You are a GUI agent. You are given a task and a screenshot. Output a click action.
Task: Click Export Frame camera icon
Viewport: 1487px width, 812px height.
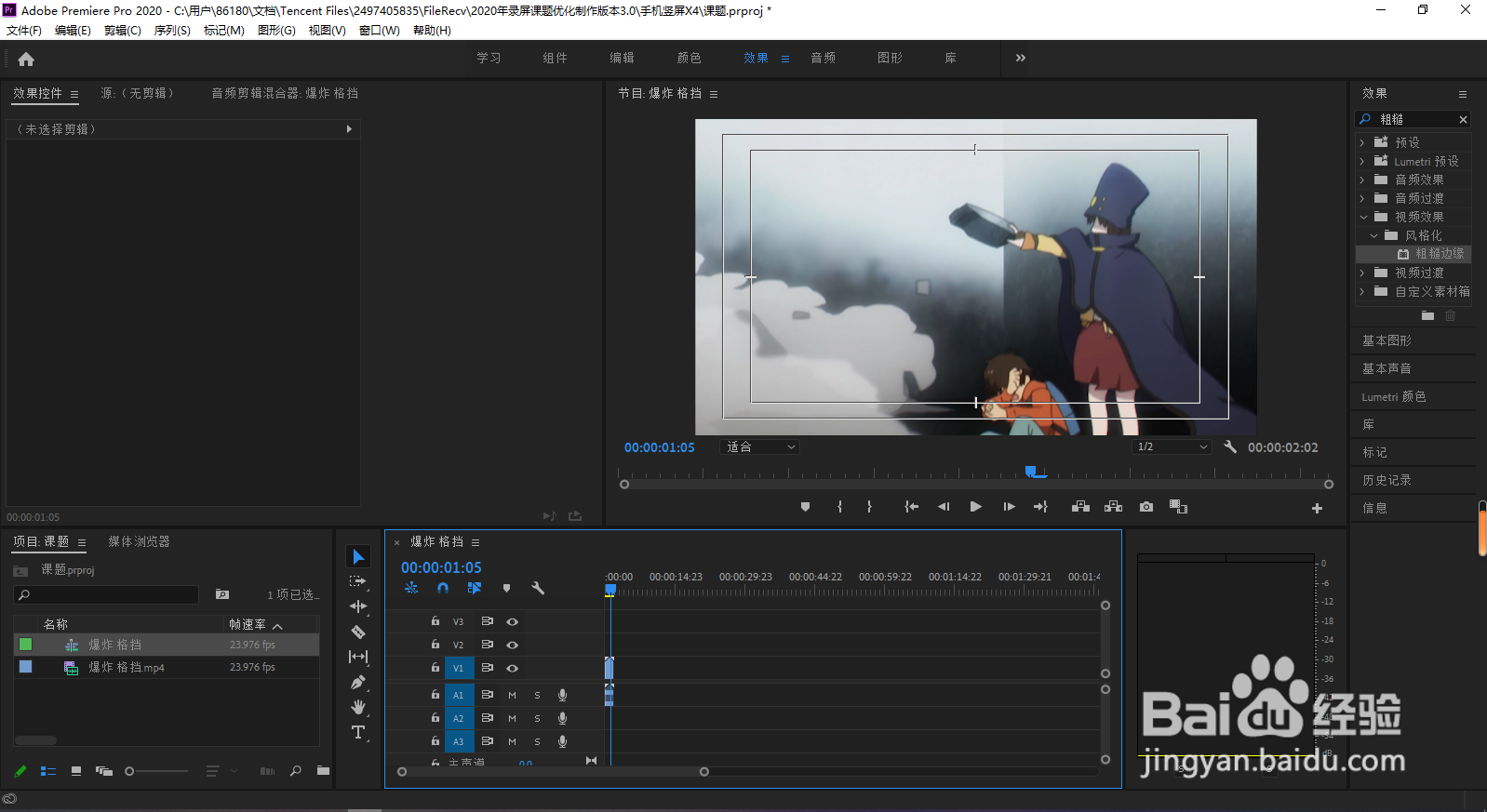1146,507
